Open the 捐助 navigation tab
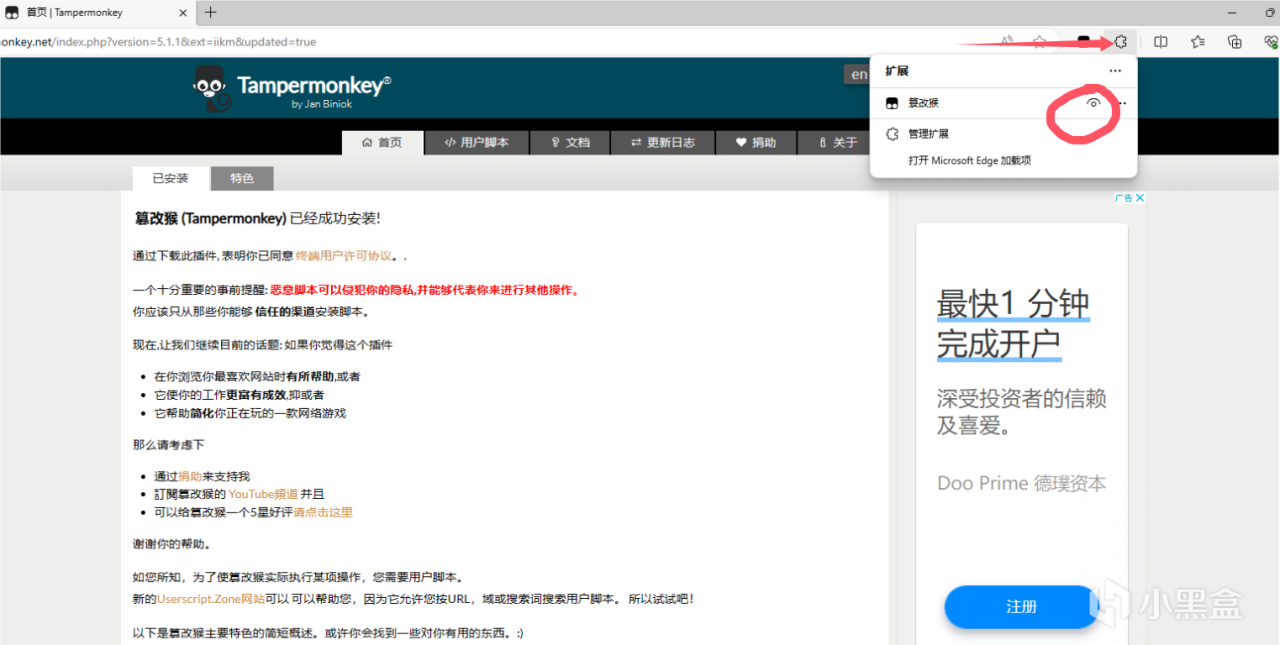This screenshot has height=645, width=1280. coord(755,142)
